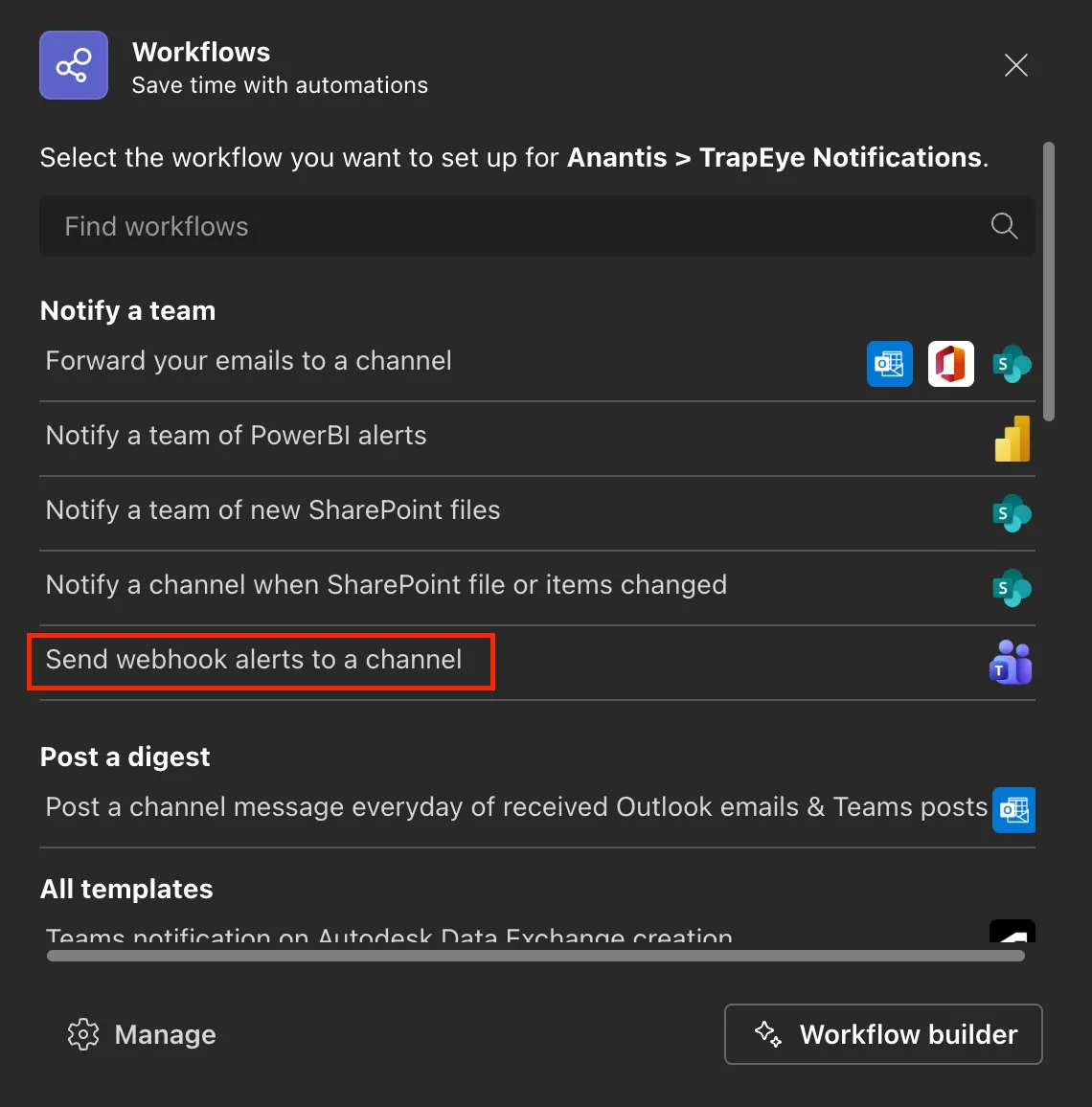Select Notify a team of new SharePoint files
This screenshot has width=1092, height=1107.
[273, 510]
